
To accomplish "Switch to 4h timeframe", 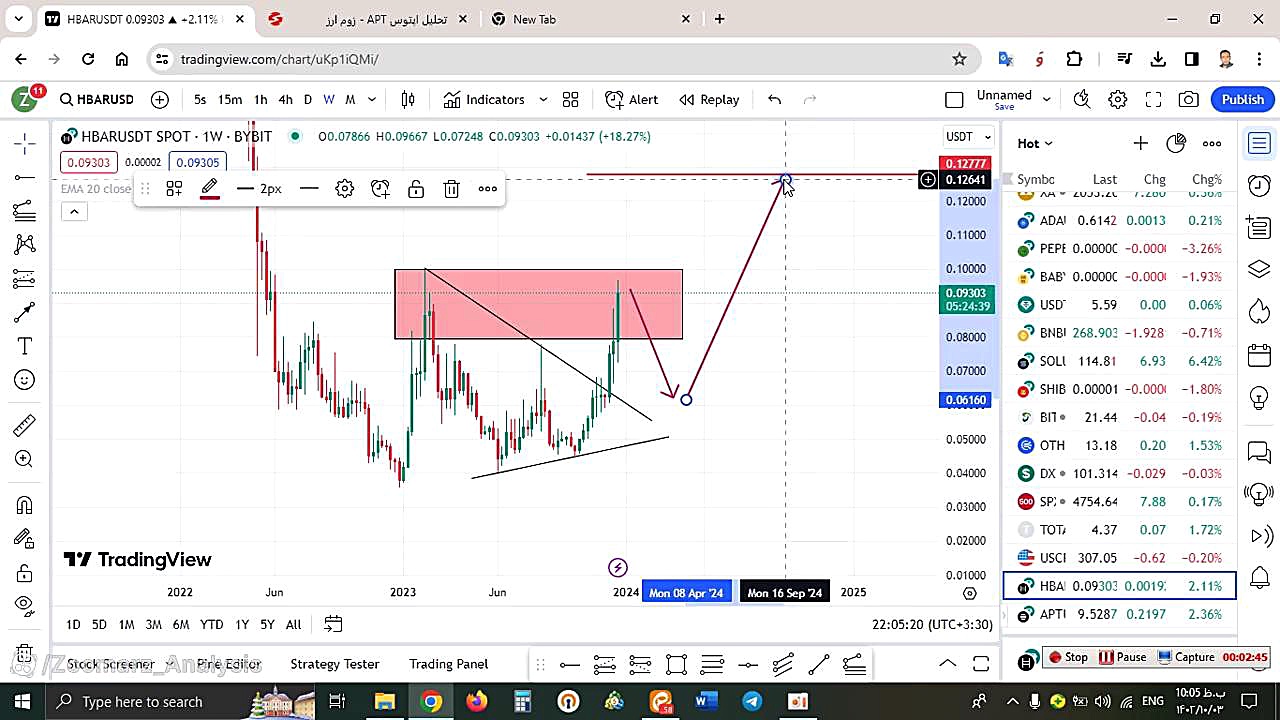I will click(285, 99).
